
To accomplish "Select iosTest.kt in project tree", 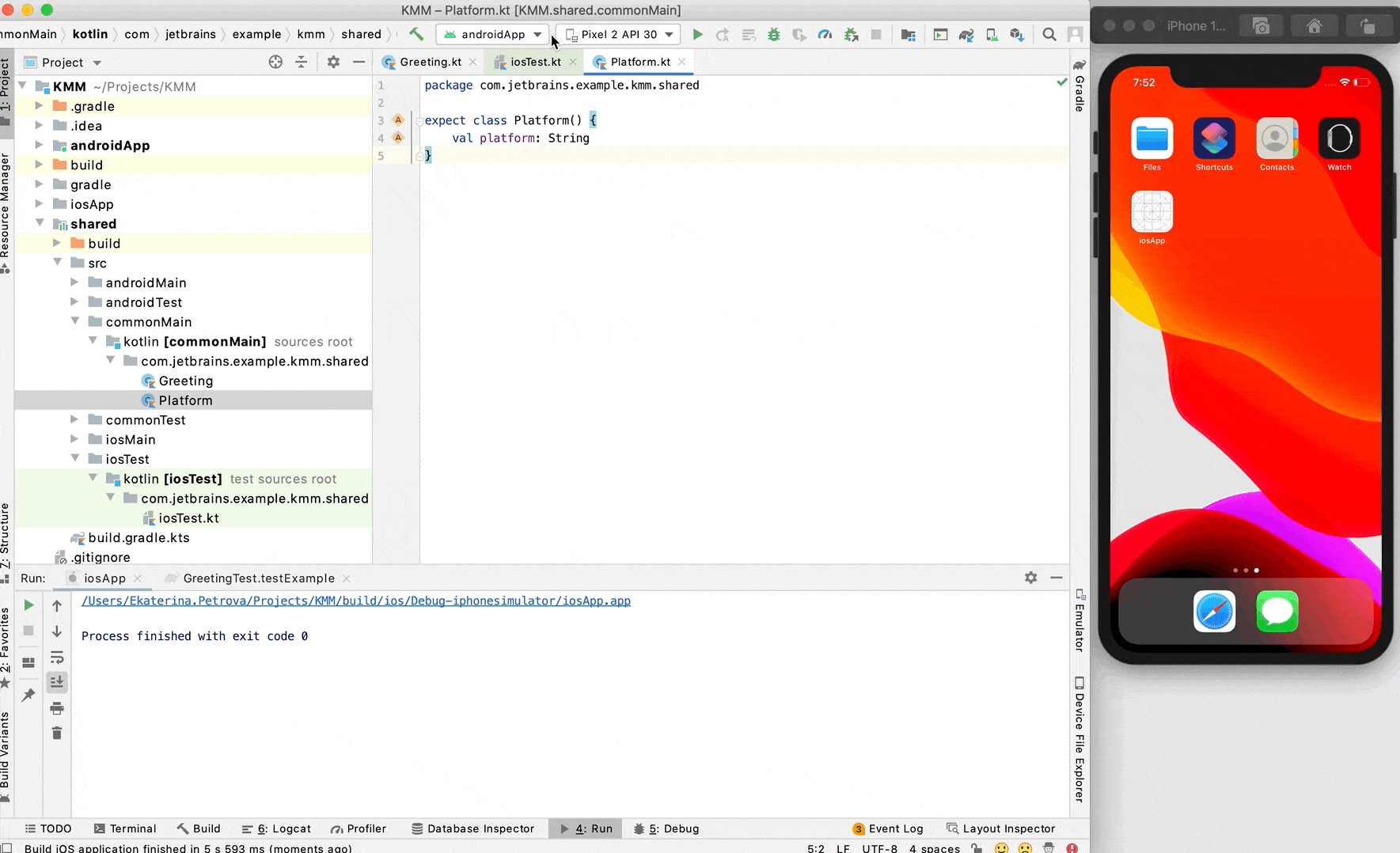I will click(188, 518).
